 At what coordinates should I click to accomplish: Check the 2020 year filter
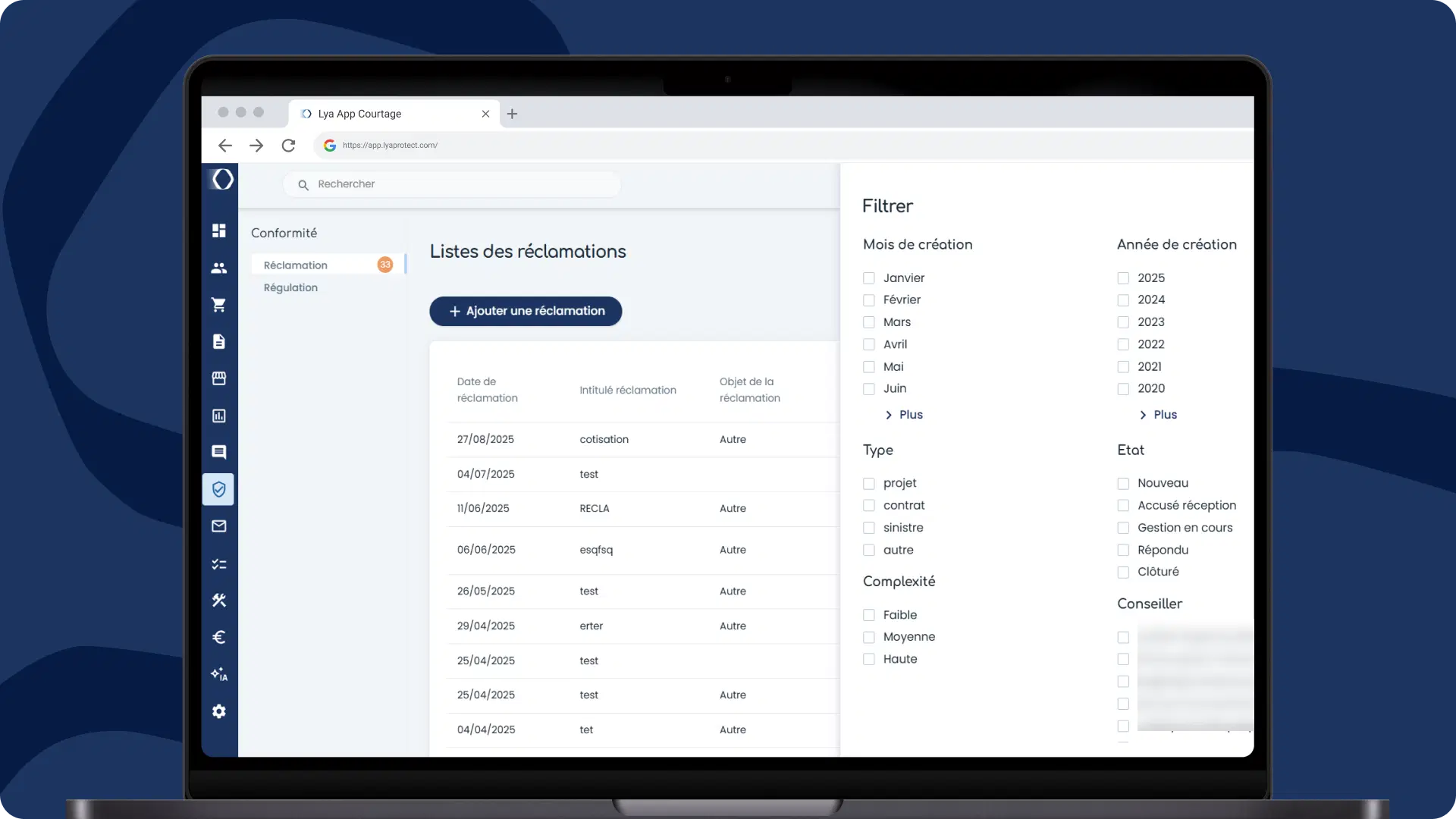1123,389
